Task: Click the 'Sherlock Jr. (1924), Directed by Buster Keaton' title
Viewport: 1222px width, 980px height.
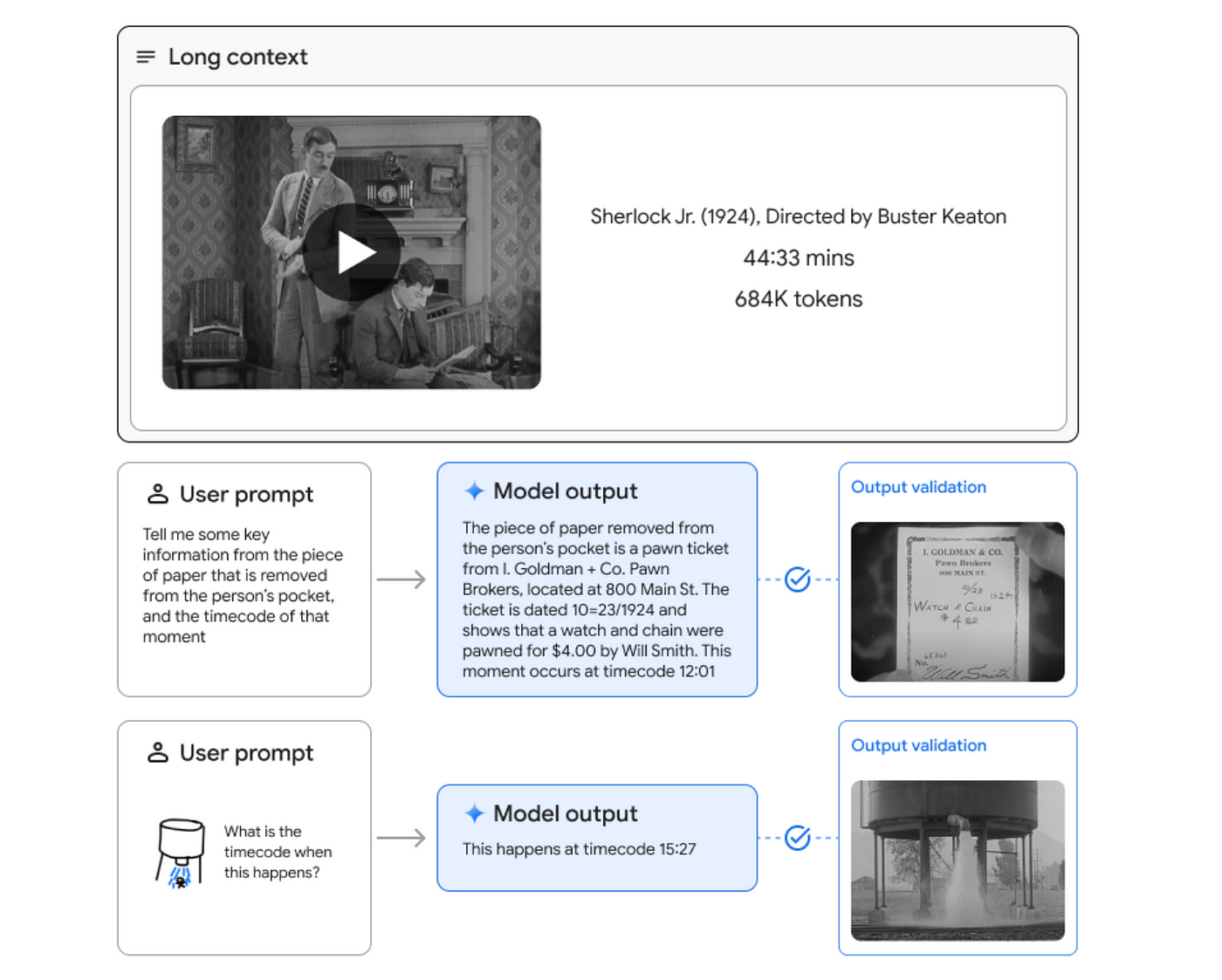Action: pyautogui.click(x=798, y=216)
